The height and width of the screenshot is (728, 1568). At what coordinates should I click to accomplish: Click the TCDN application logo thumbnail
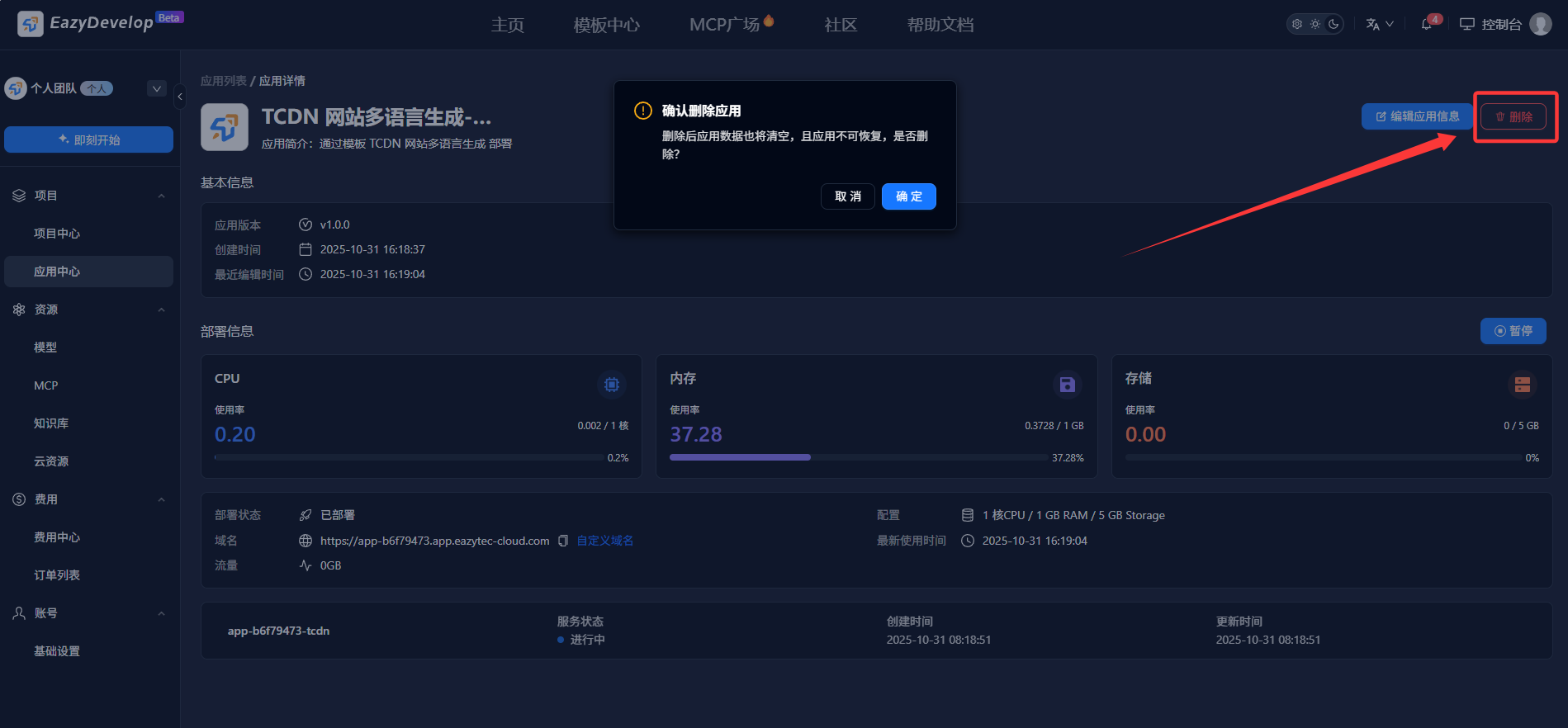(x=225, y=127)
